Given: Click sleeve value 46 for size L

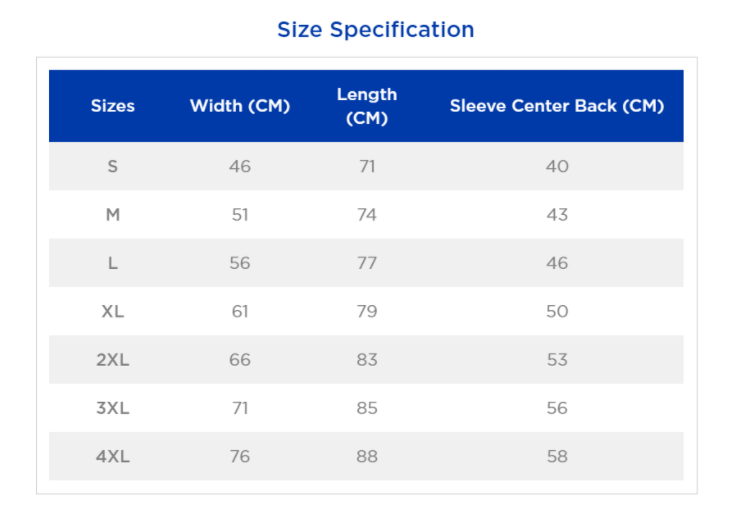Looking at the screenshot, I should point(557,263).
